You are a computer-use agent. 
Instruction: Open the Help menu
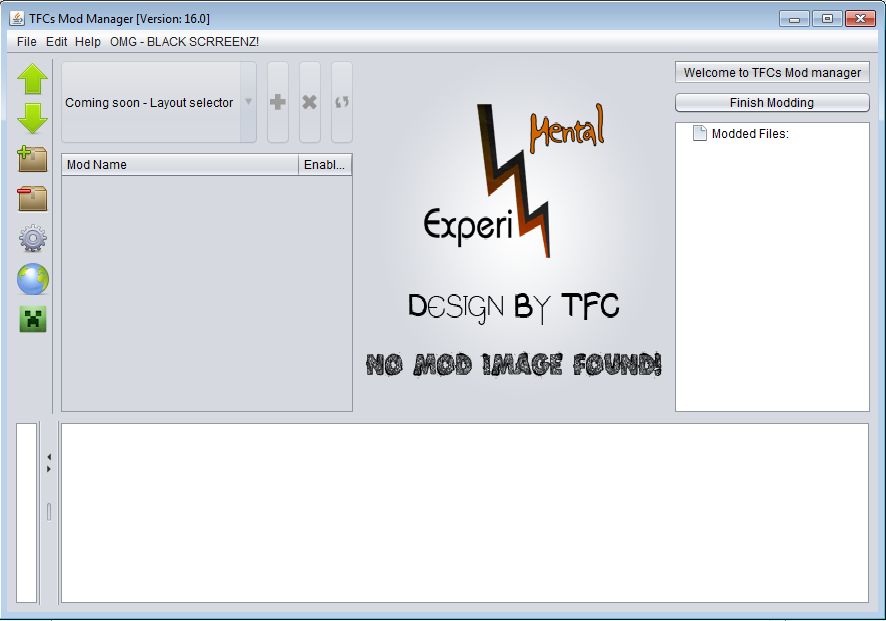pos(88,42)
